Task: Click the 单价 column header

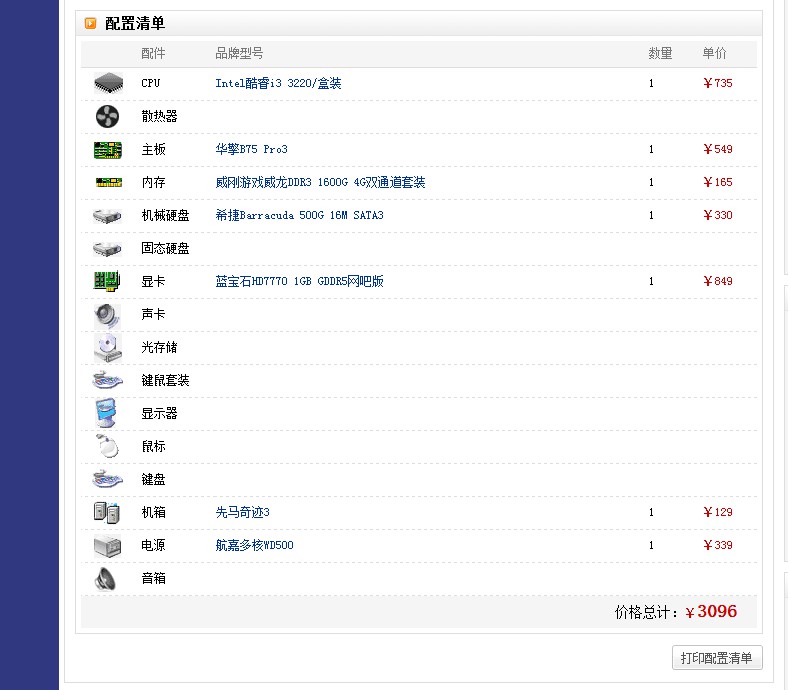Action: click(x=714, y=53)
